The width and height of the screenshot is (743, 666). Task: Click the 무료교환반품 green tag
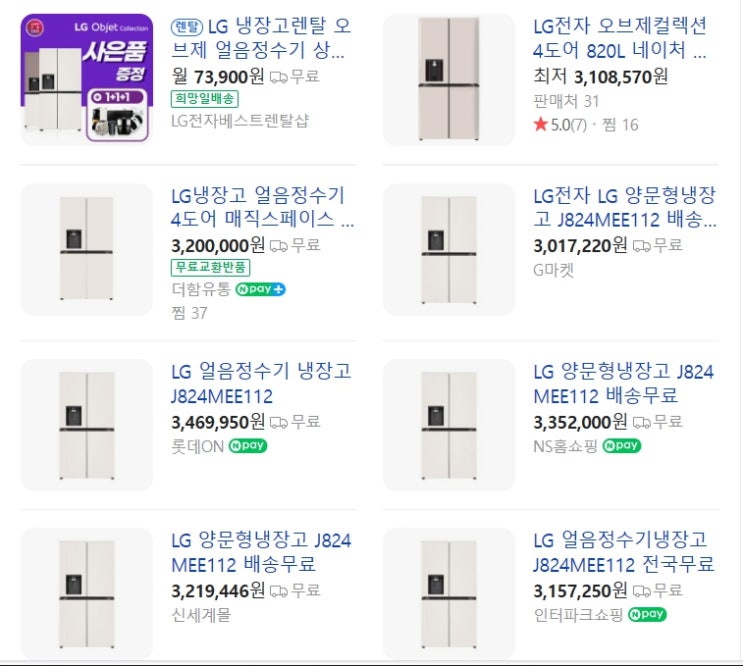[x=210, y=267]
